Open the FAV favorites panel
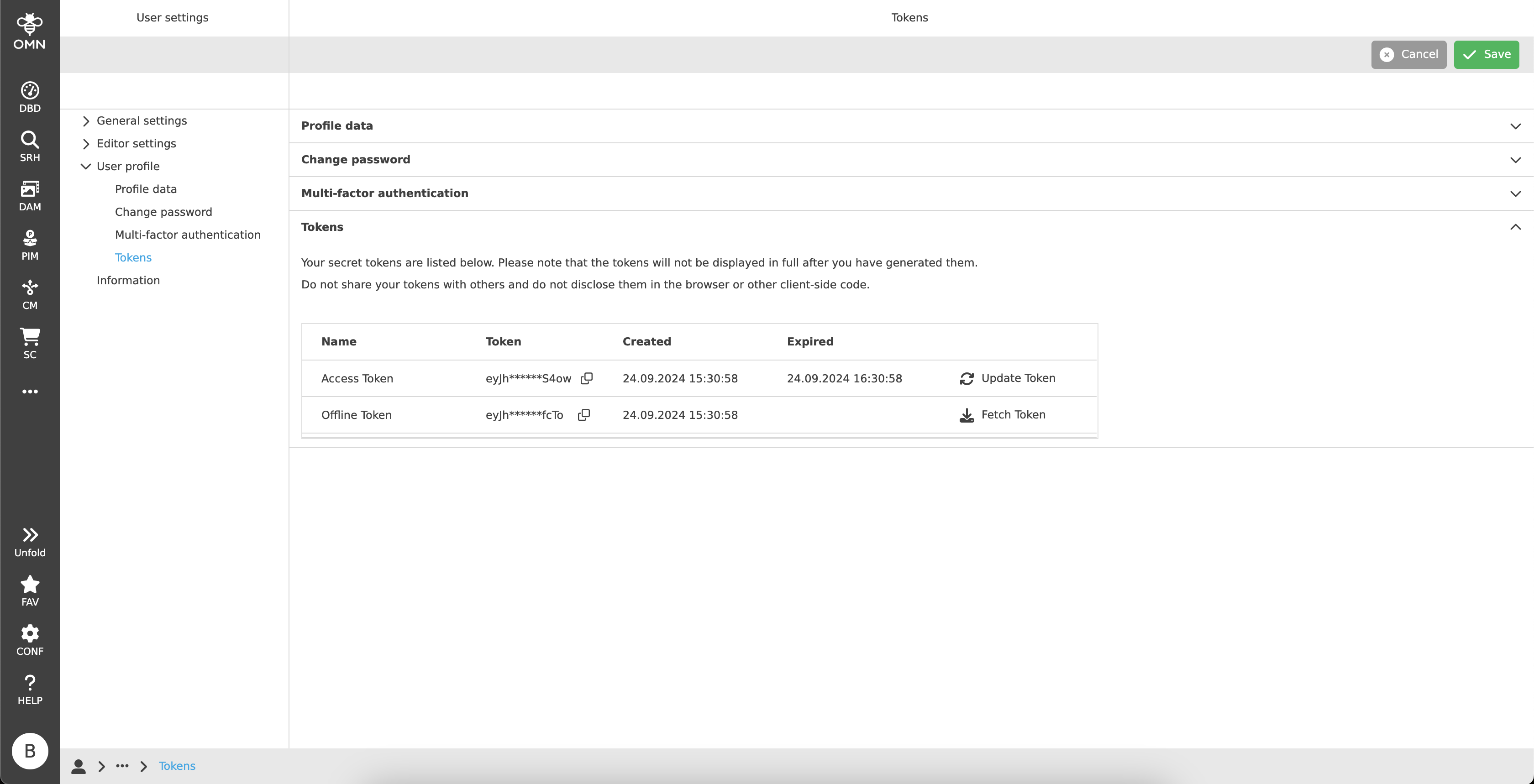 pos(29,590)
